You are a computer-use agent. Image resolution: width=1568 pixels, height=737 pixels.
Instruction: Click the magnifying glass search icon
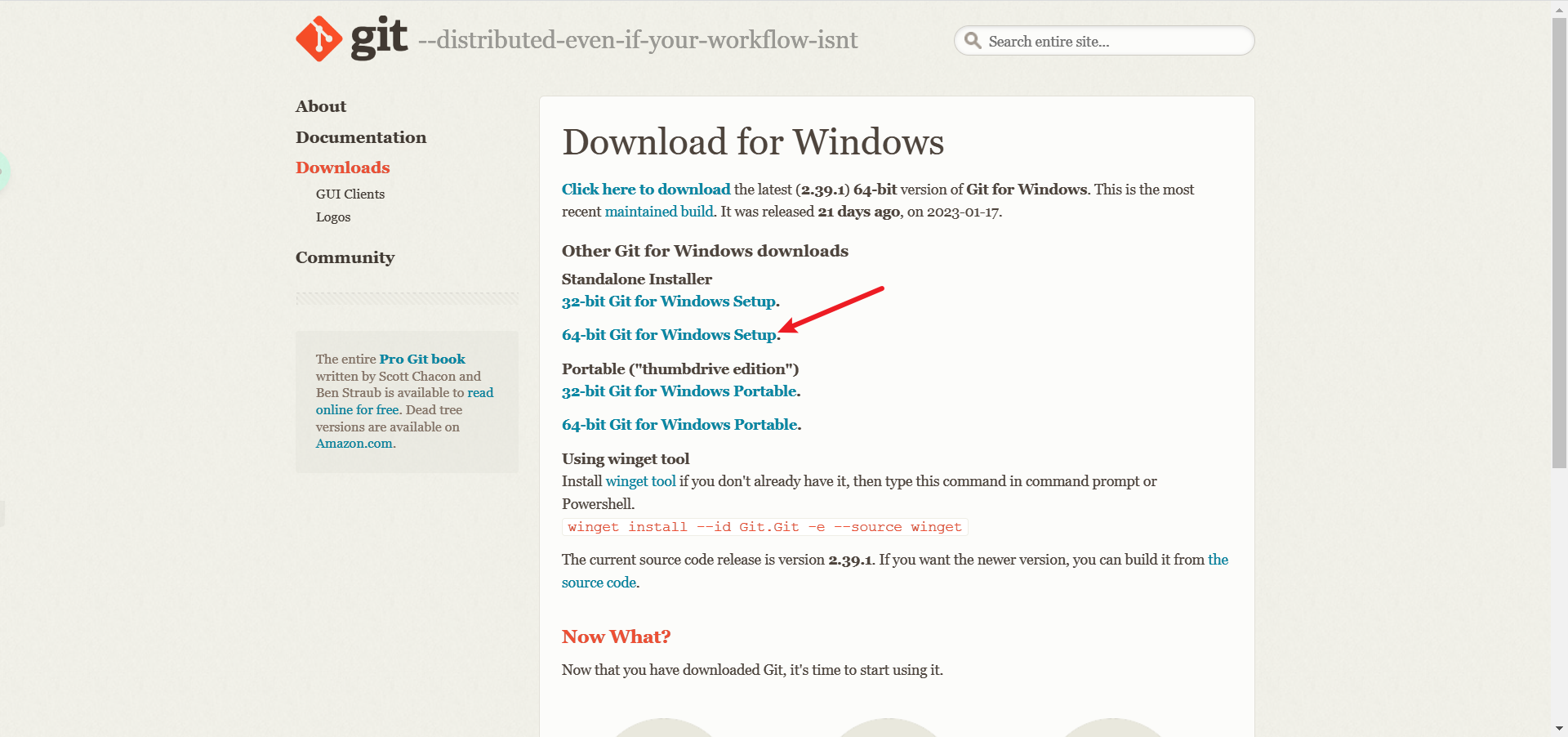972,41
